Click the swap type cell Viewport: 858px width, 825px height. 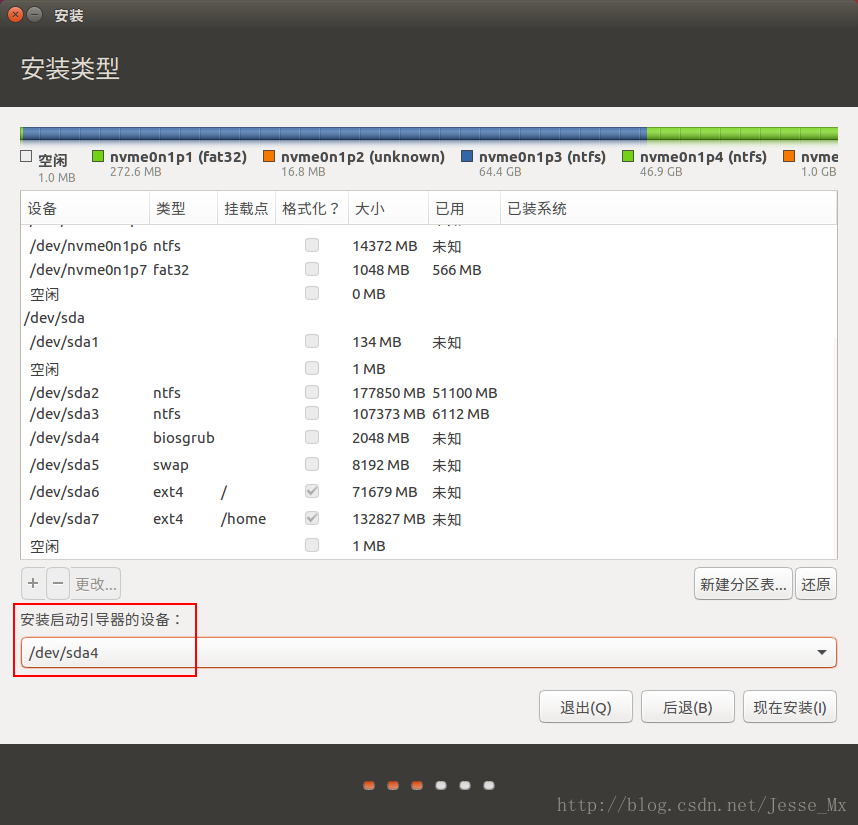171,465
